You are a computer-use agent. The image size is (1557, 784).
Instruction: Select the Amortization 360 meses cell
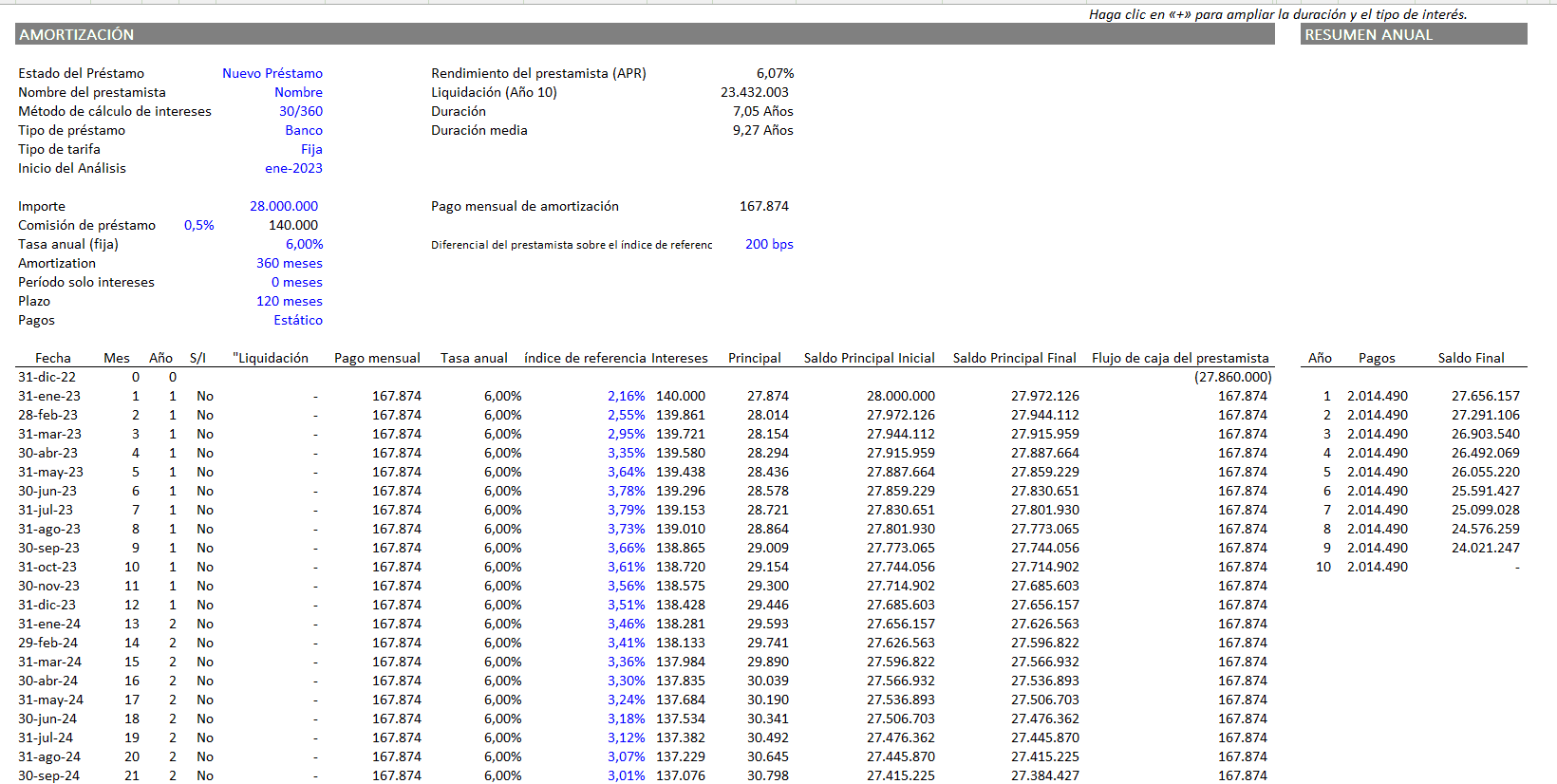pos(289,263)
